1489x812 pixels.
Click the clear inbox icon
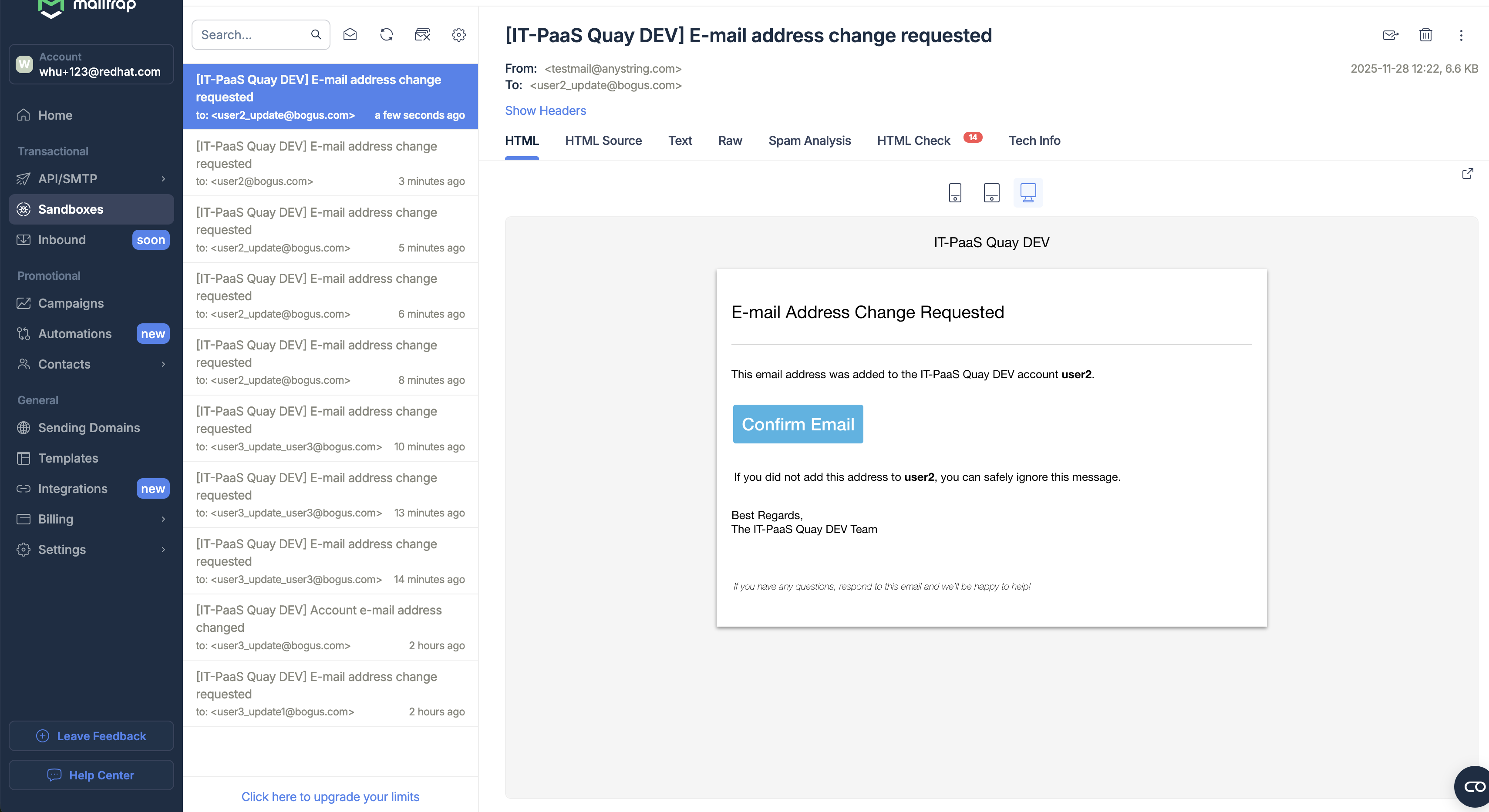click(x=423, y=35)
